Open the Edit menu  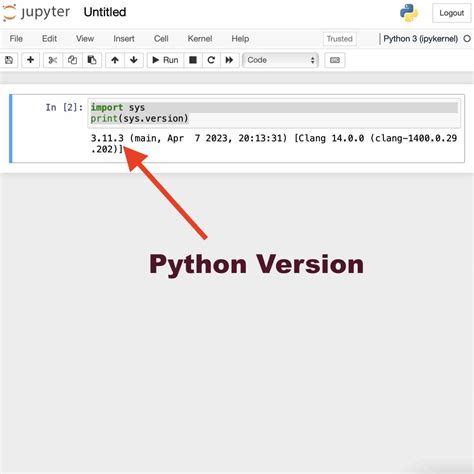tap(49, 39)
